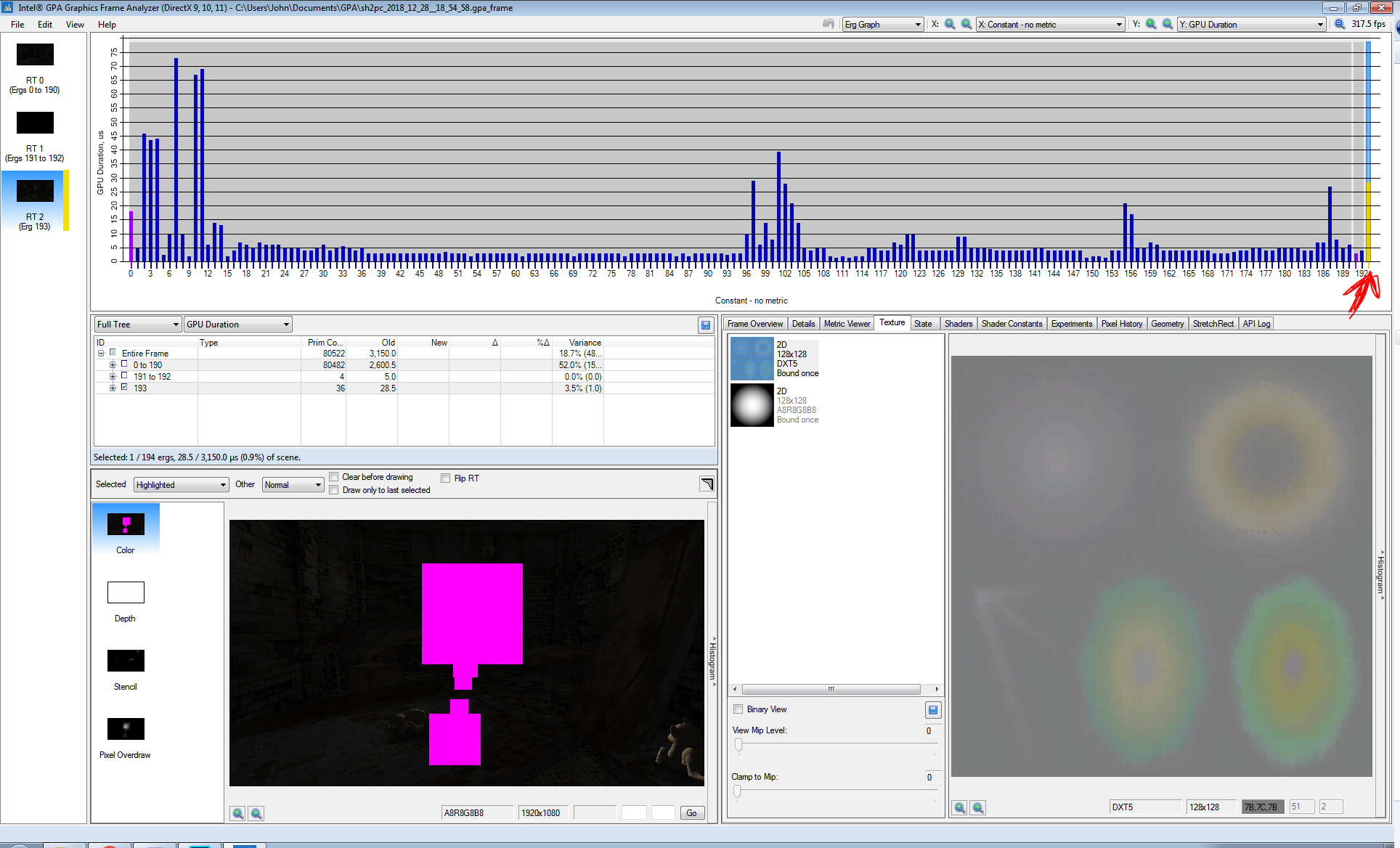Open the Pixel Overdraw view
This screenshot has width=1400, height=848.
coord(125,728)
